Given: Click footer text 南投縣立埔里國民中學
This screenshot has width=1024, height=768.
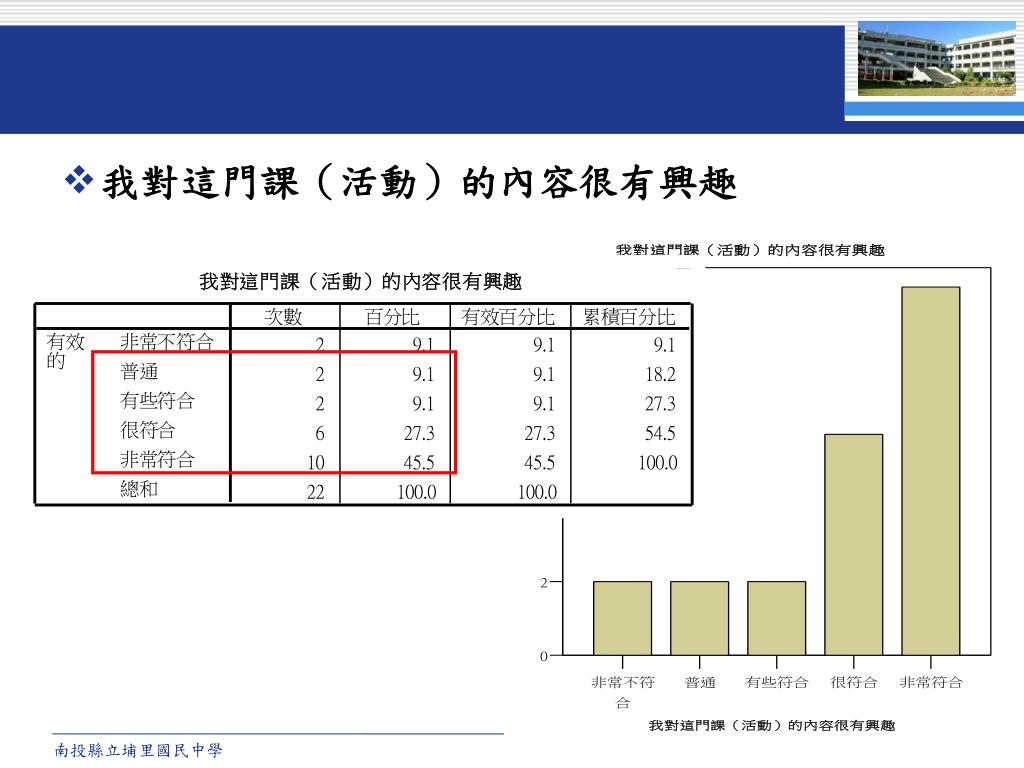Looking at the screenshot, I should click(x=138, y=751).
